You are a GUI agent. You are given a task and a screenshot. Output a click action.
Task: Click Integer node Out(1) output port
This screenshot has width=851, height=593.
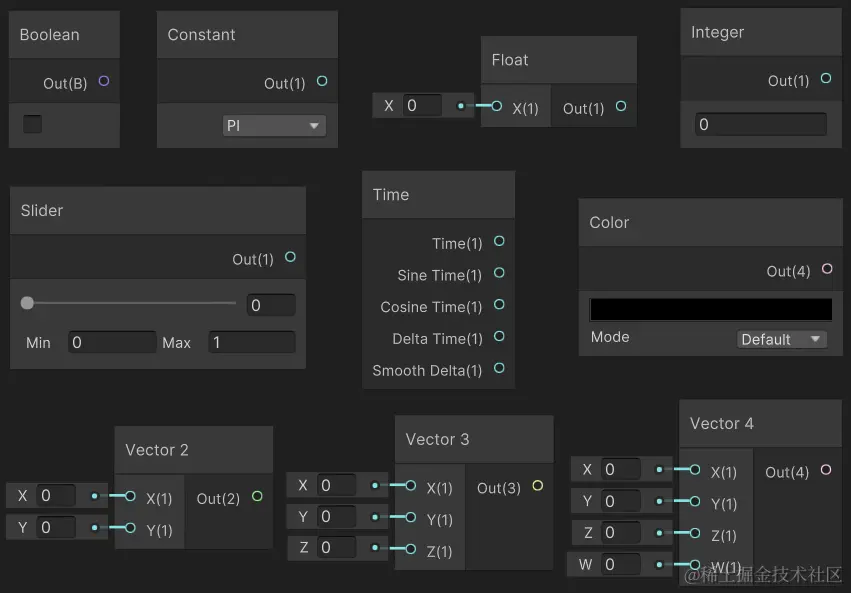[825, 79]
